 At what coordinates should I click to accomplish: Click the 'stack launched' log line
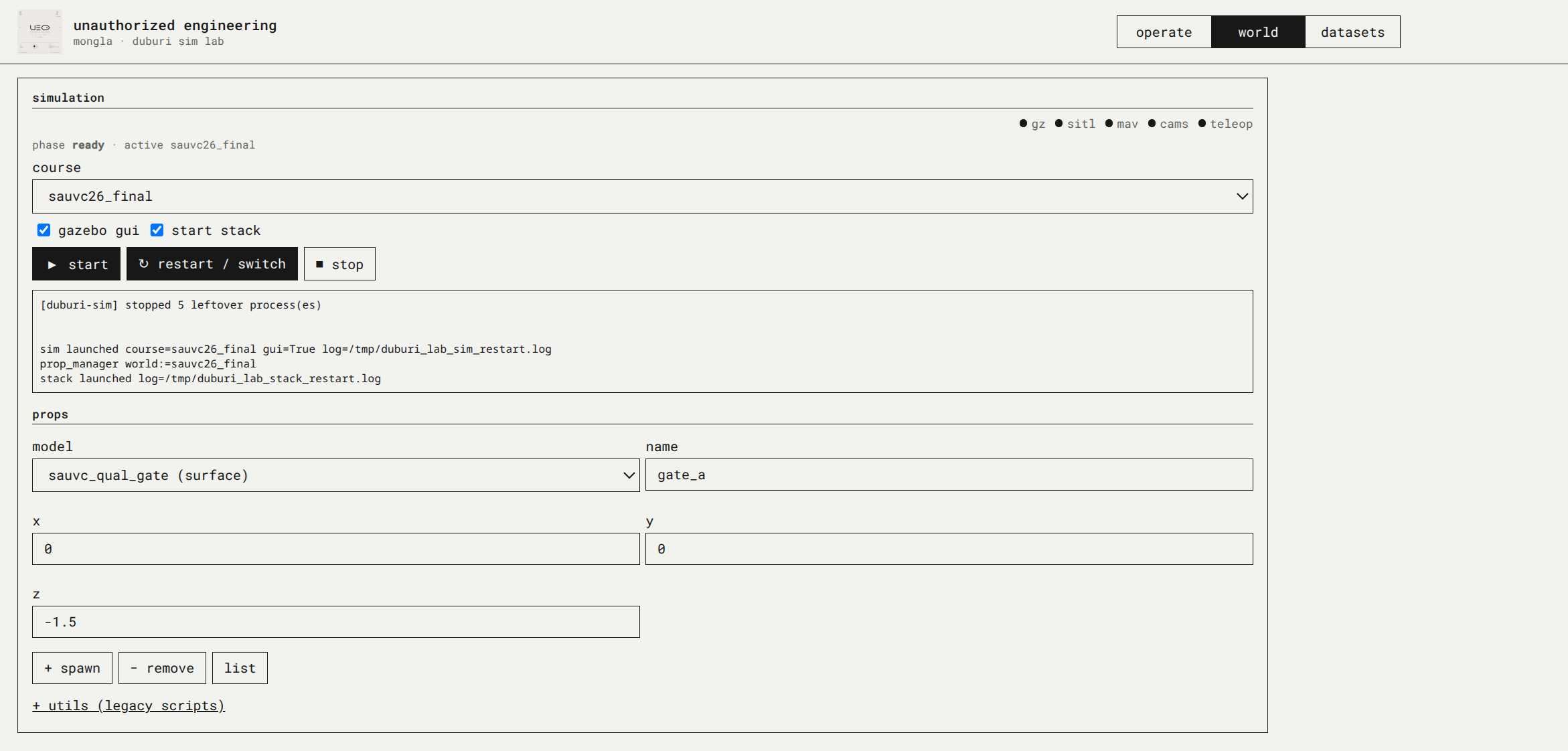coord(210,379)
